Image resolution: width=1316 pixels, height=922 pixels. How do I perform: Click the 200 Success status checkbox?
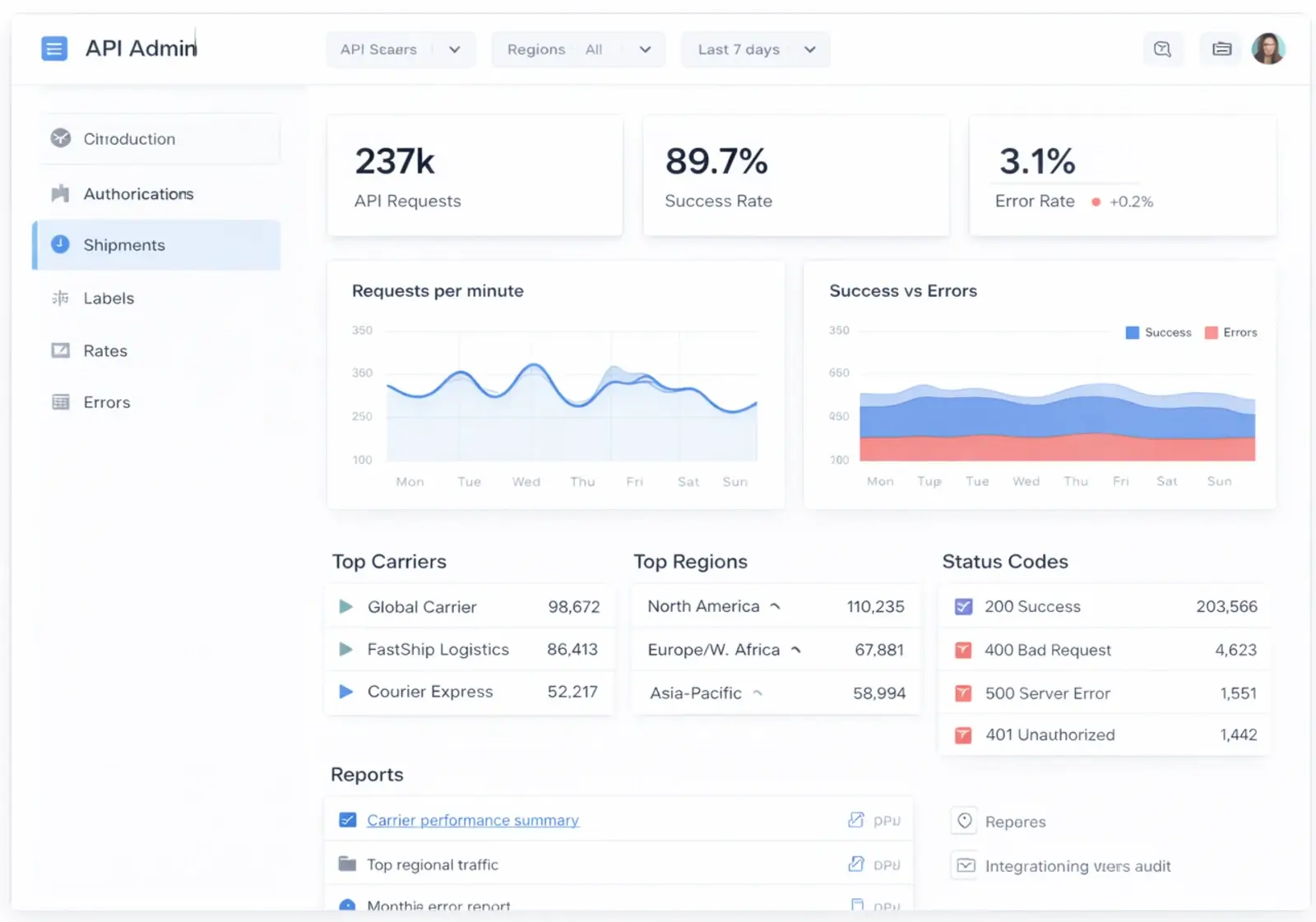963,606
